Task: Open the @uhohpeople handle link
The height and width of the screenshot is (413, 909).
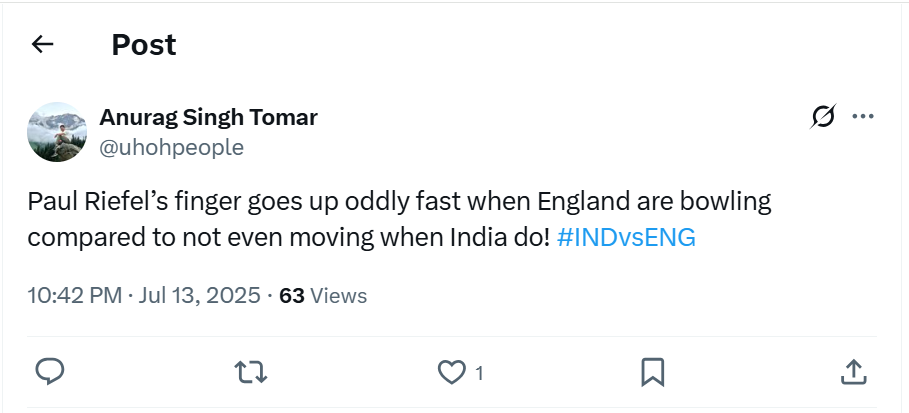Action: pos(171,148)
